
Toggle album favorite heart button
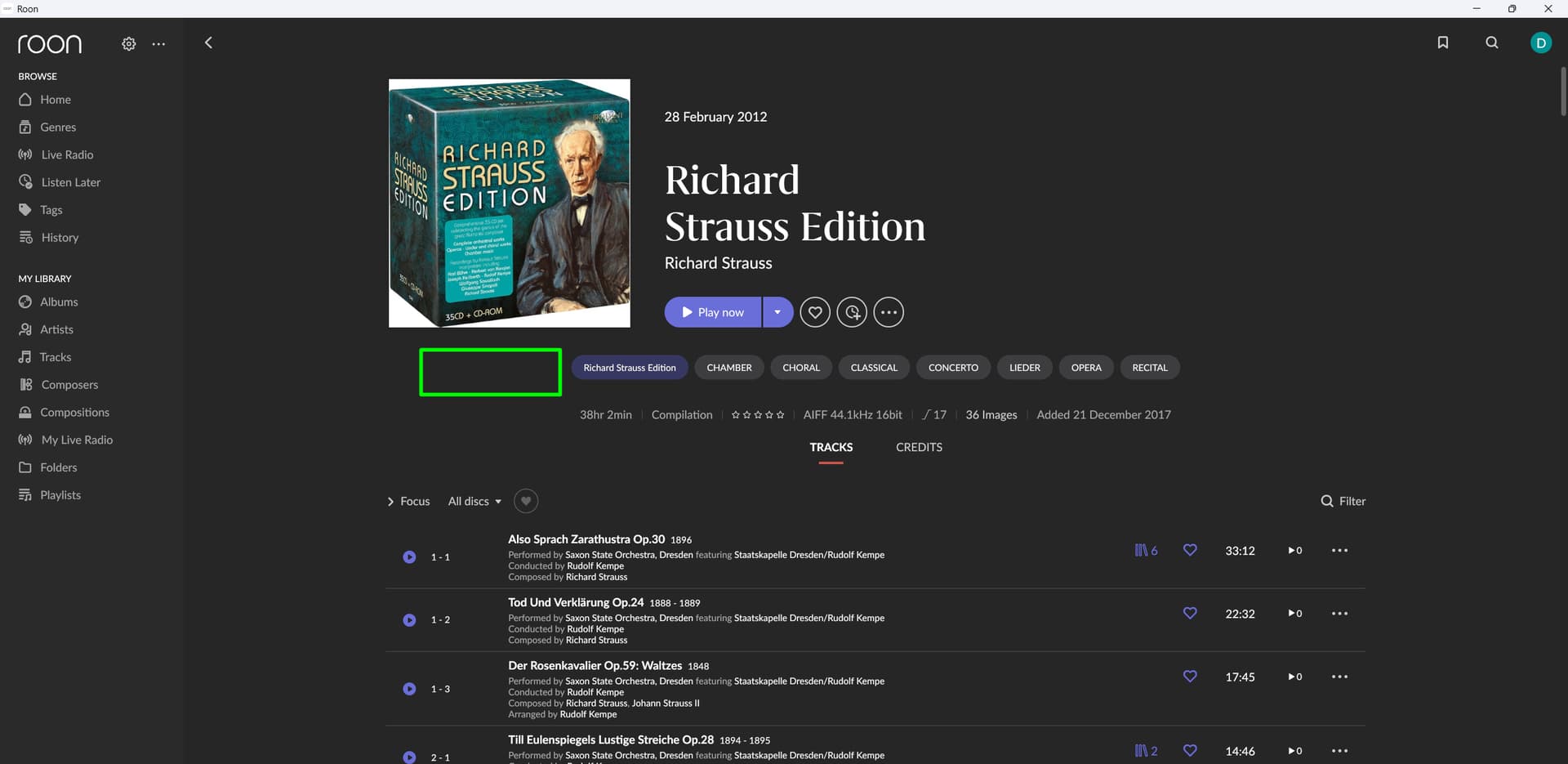point(814,312)
